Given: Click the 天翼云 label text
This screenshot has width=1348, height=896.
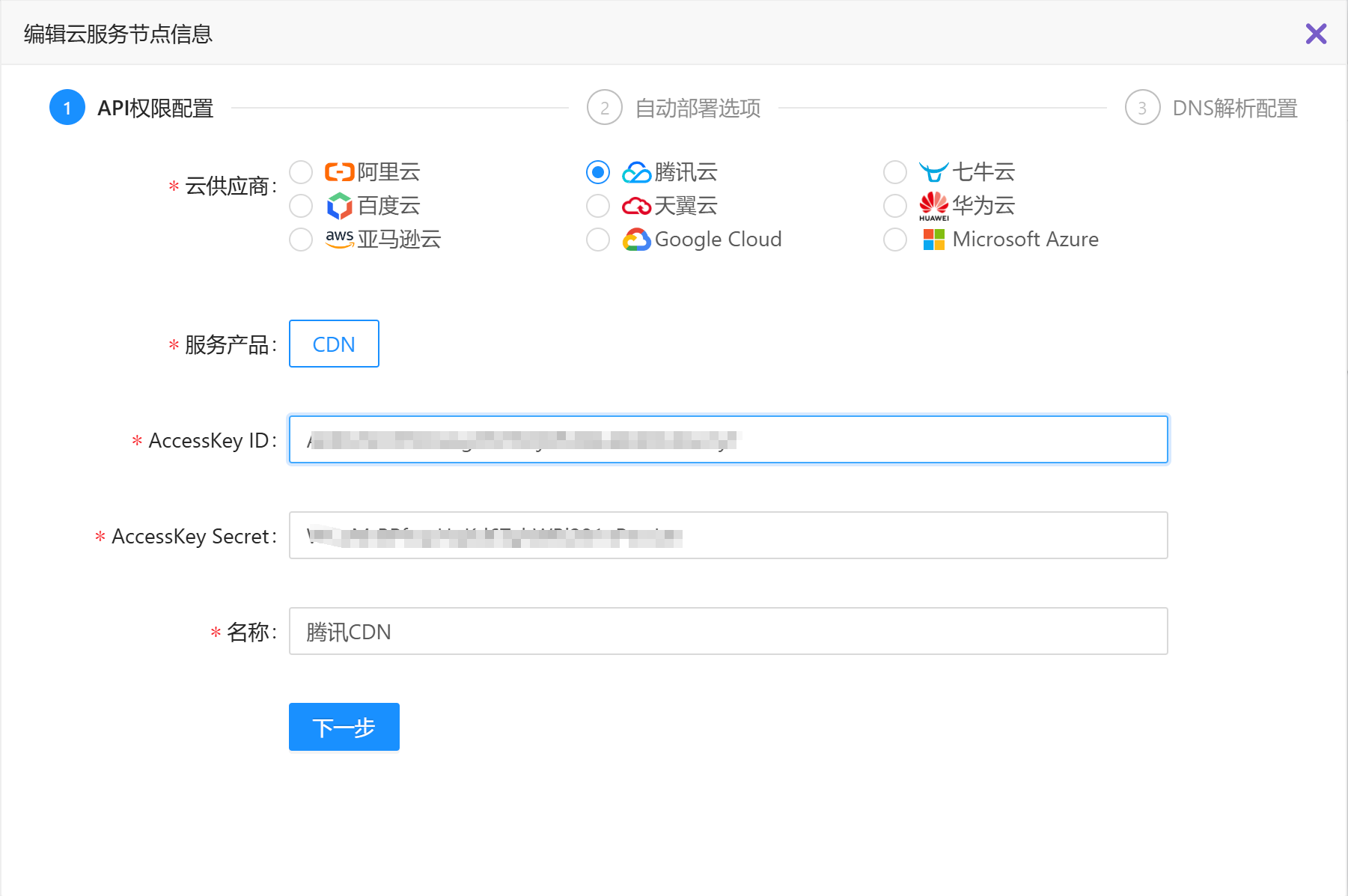Looking at the screenshot, I should tap(686, 206).
